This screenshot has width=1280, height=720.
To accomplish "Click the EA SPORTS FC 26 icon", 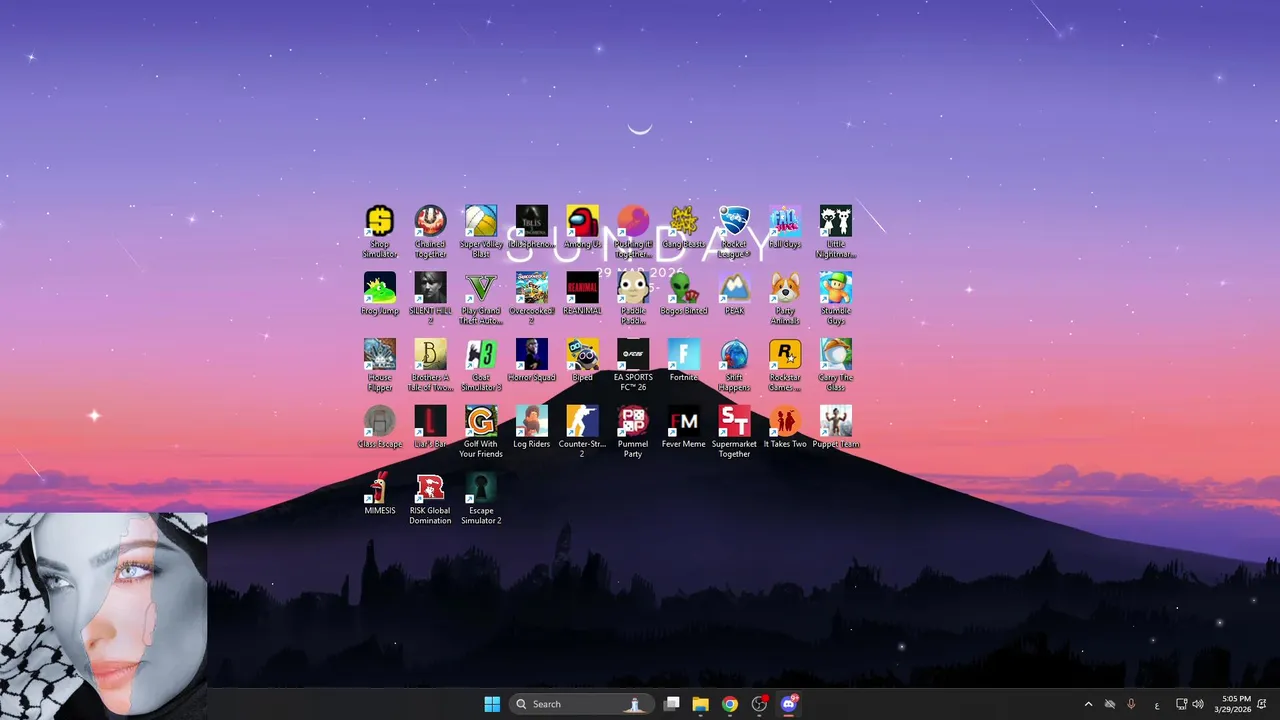I will pyautogui.click(x=633, y=366).
